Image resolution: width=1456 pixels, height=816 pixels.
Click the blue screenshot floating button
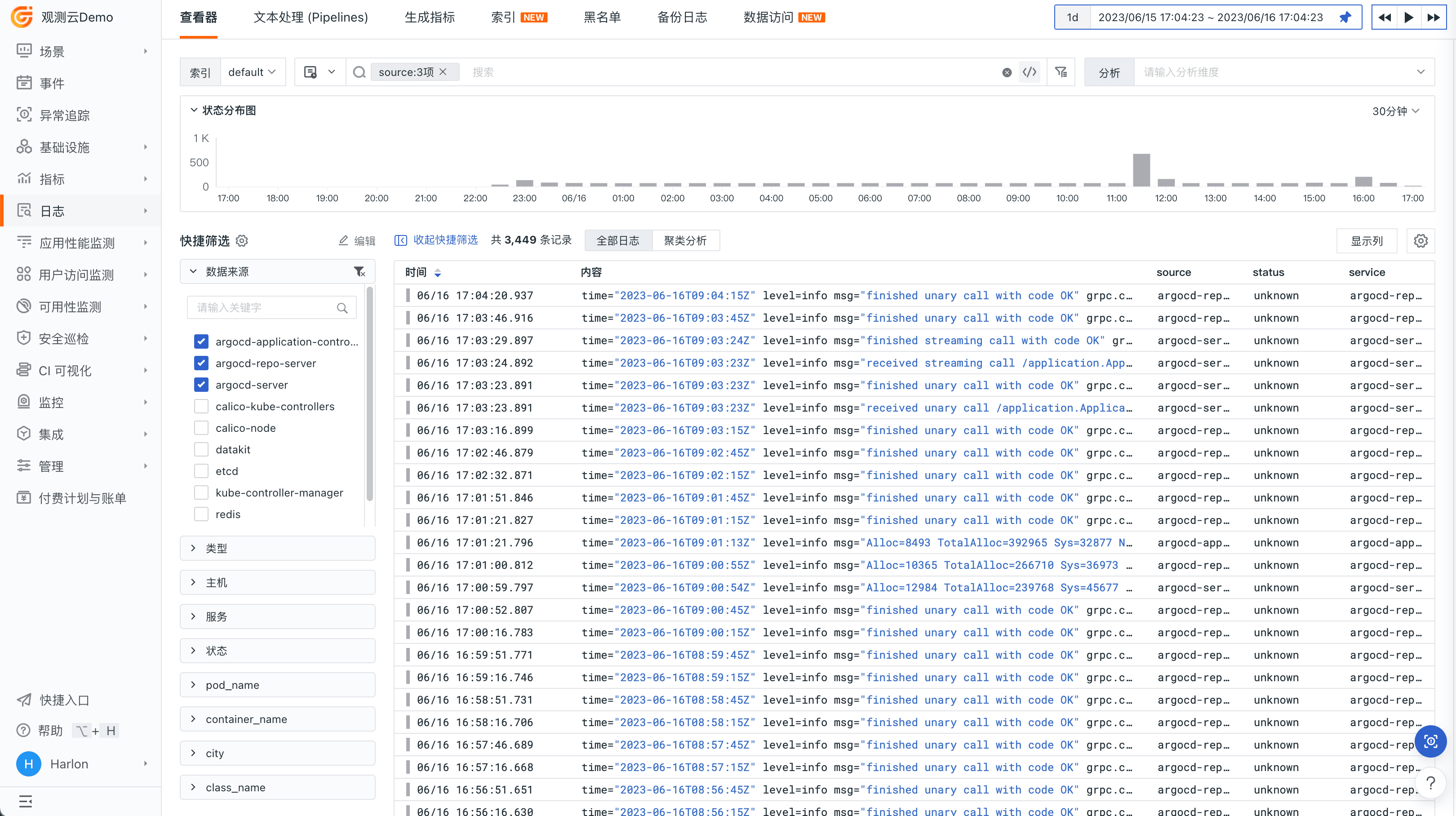pyautogui.click(x=1430, y=741)
